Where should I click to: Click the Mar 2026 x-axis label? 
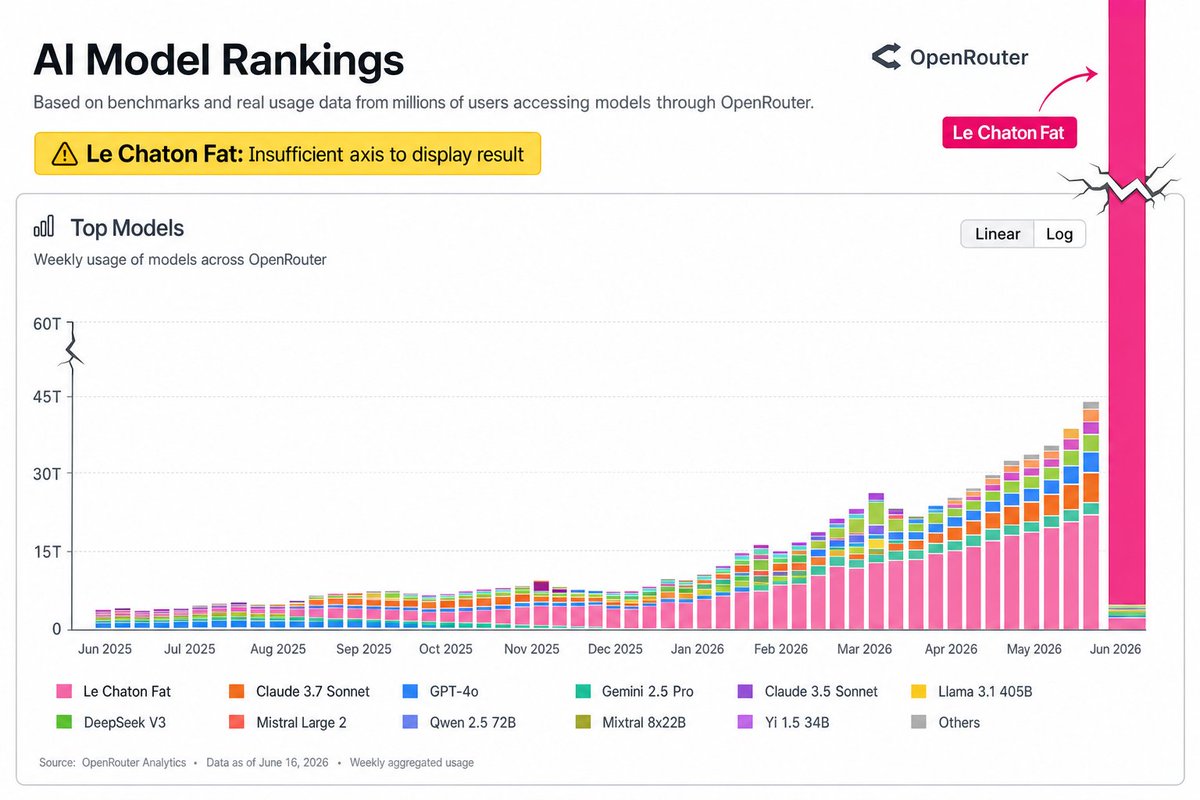point(865,649)
